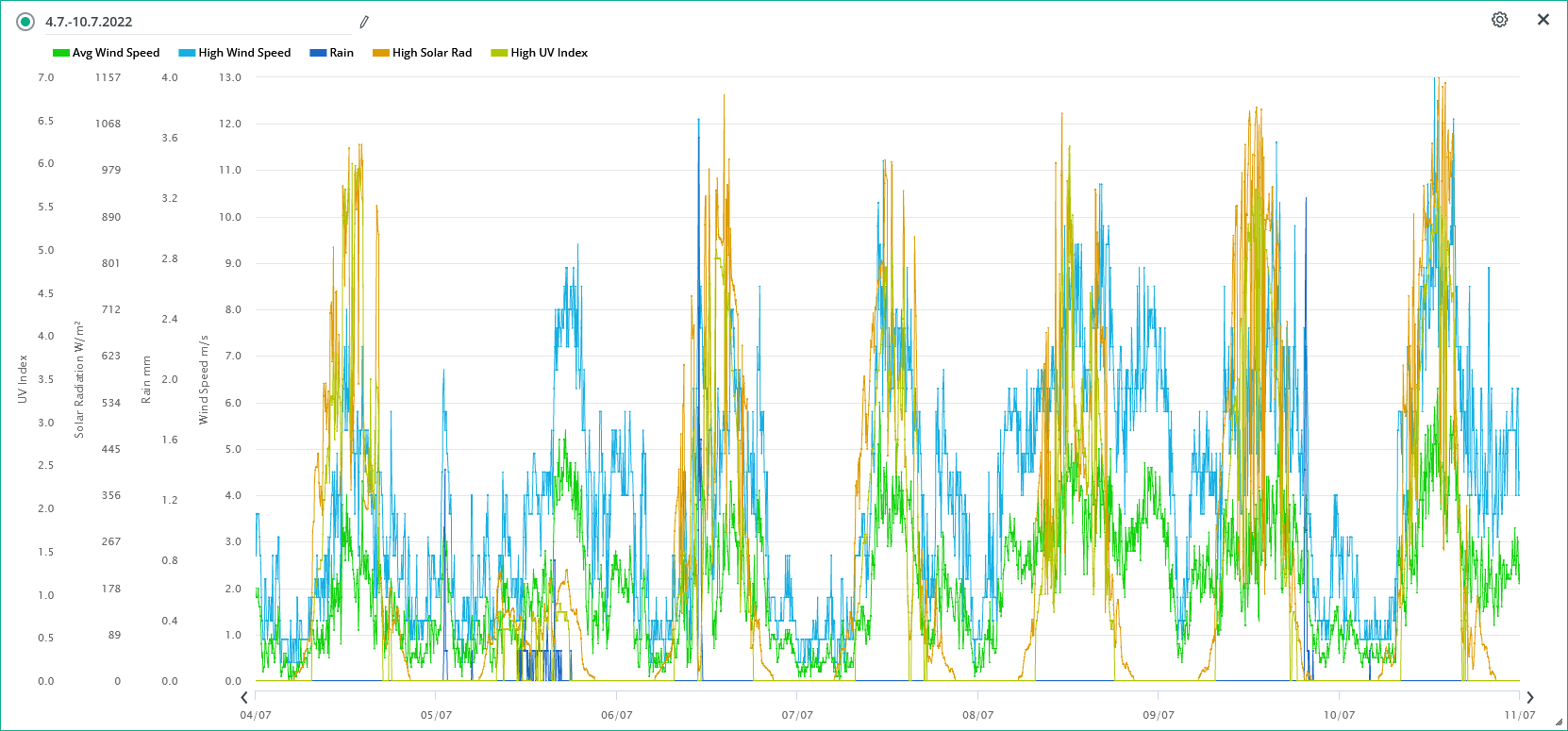Click the 06/07 date axis label

pyautogui.click(x=617, y=715)
